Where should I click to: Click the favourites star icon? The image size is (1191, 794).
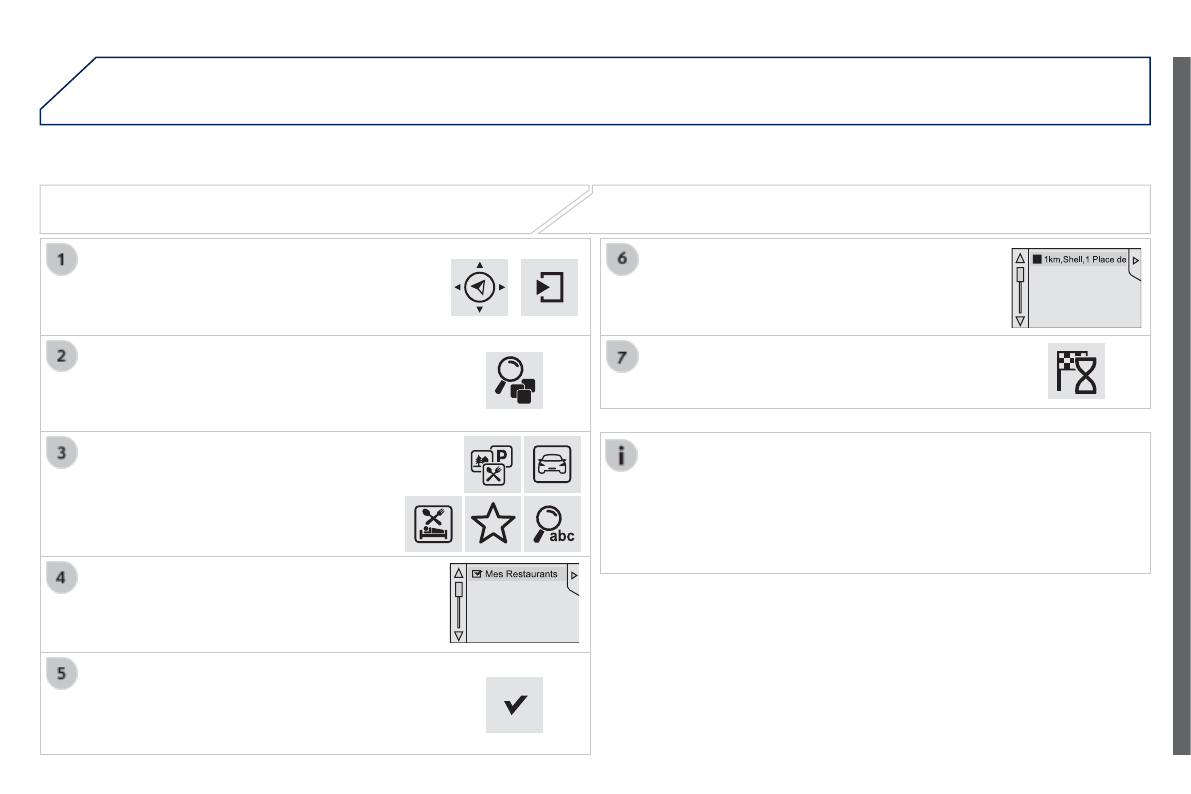click(x=492, y=524)
